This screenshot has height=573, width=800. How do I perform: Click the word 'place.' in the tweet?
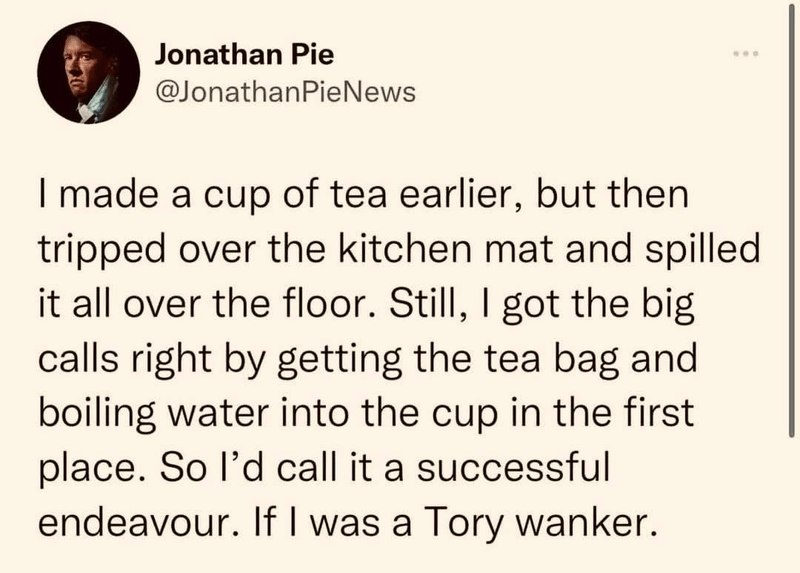pyautogui.click(x=93, y=469)
